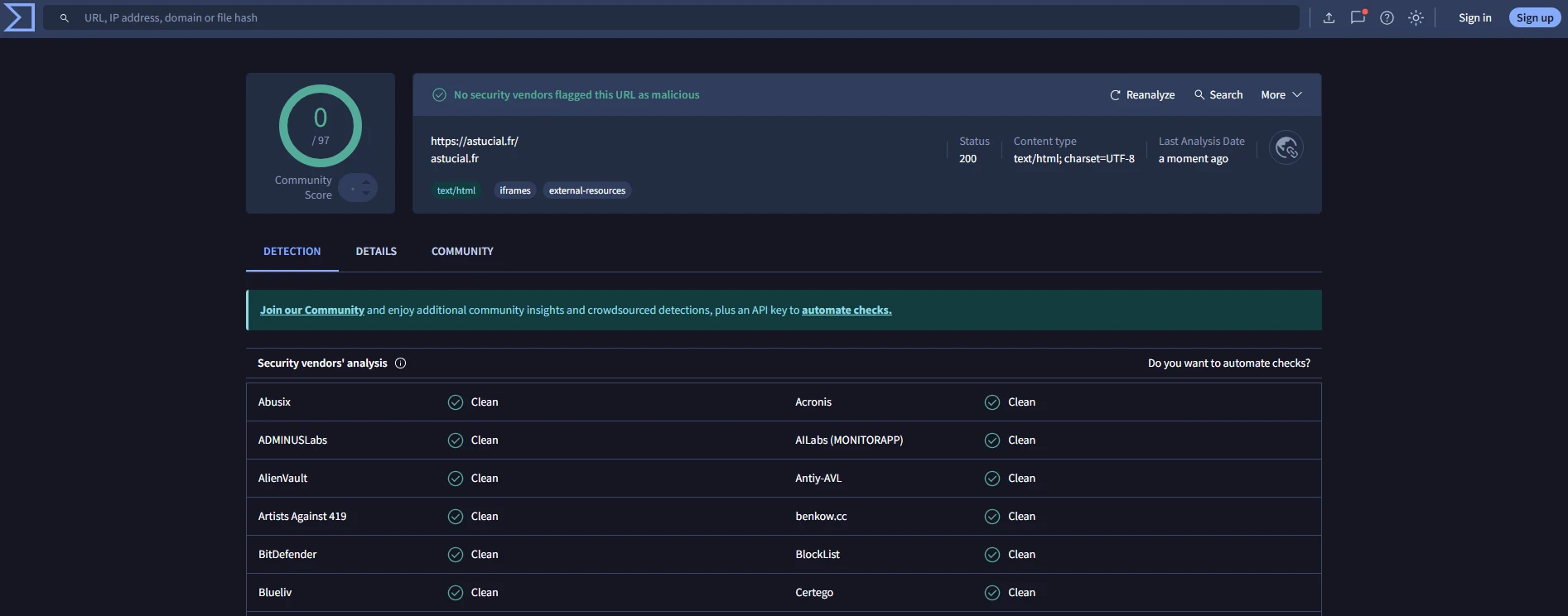Viewport: 1568px width, 616px height.
Task: Click the astucial.fr domain text
Action: click(455, 159)
